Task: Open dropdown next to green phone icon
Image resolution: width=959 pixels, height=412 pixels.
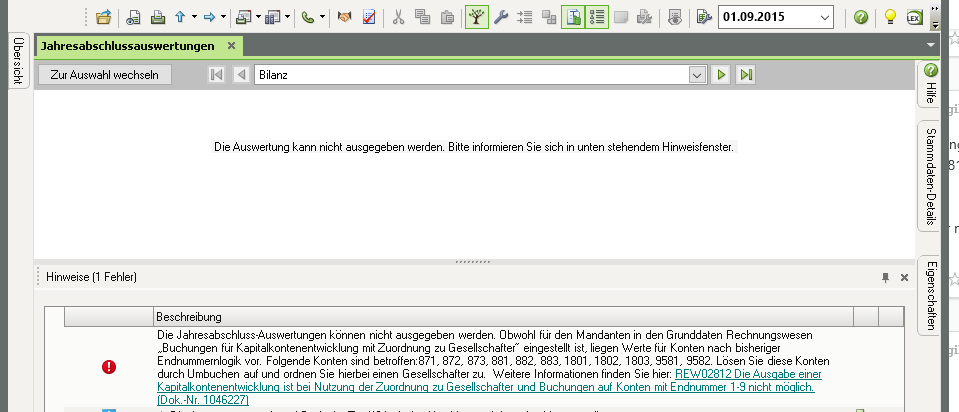Action: [322, 17]
